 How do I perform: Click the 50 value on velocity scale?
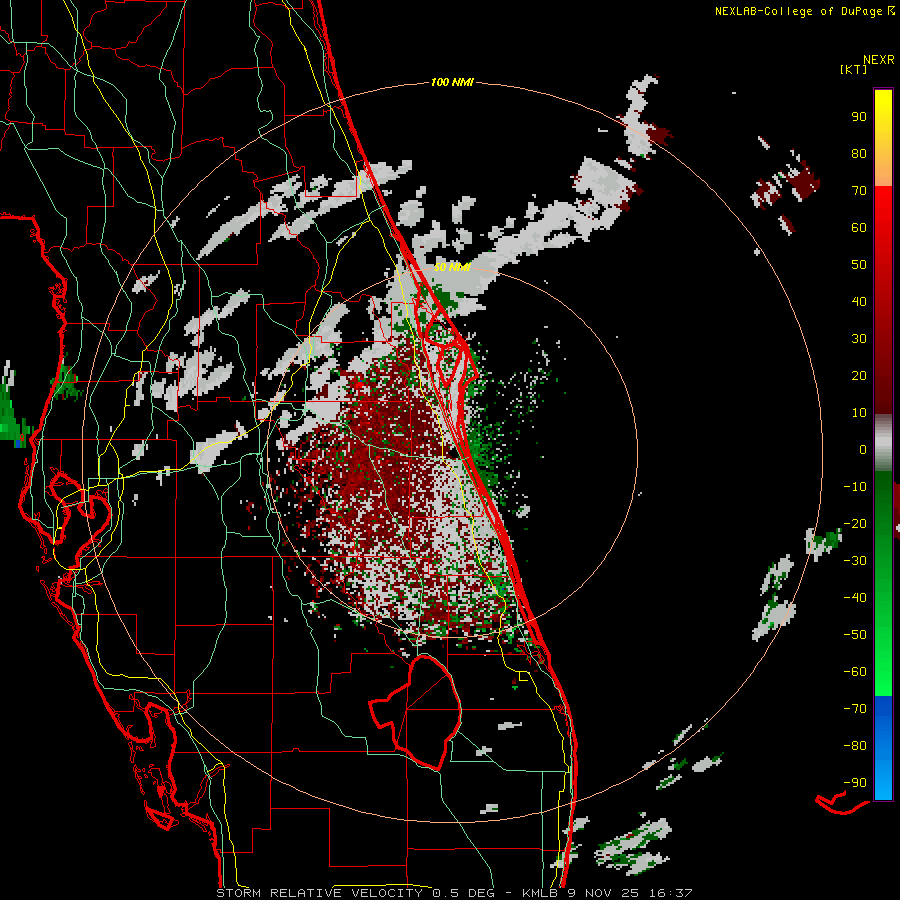(859, 265)
